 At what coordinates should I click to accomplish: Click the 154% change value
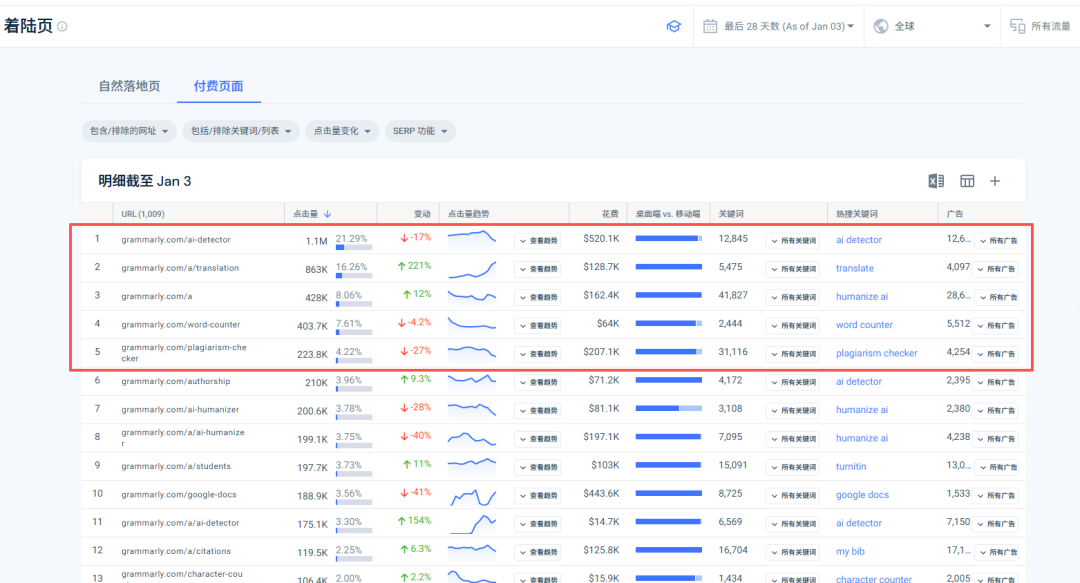coord(414,520)
